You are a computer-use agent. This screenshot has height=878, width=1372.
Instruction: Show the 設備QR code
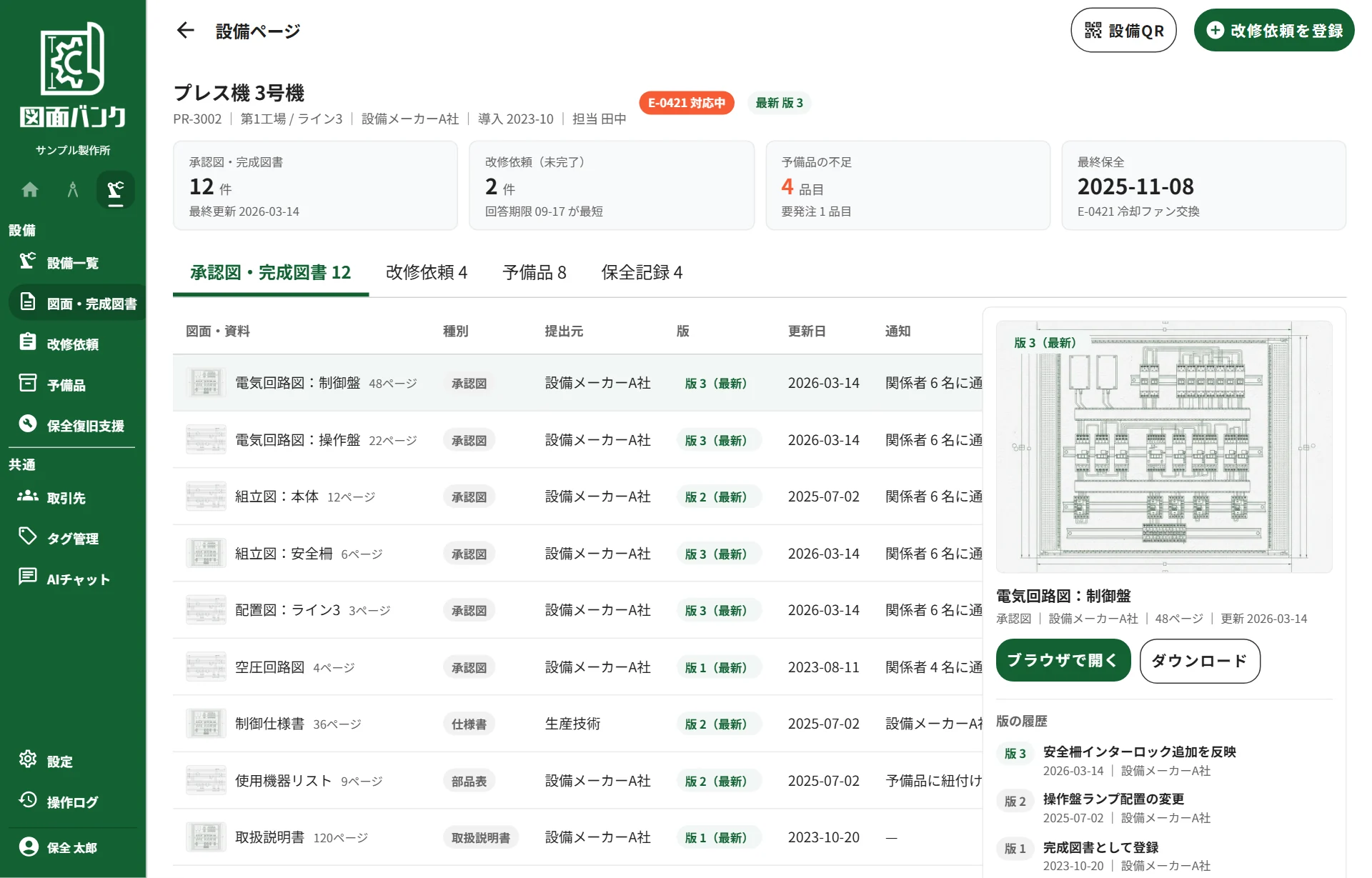1123,31
